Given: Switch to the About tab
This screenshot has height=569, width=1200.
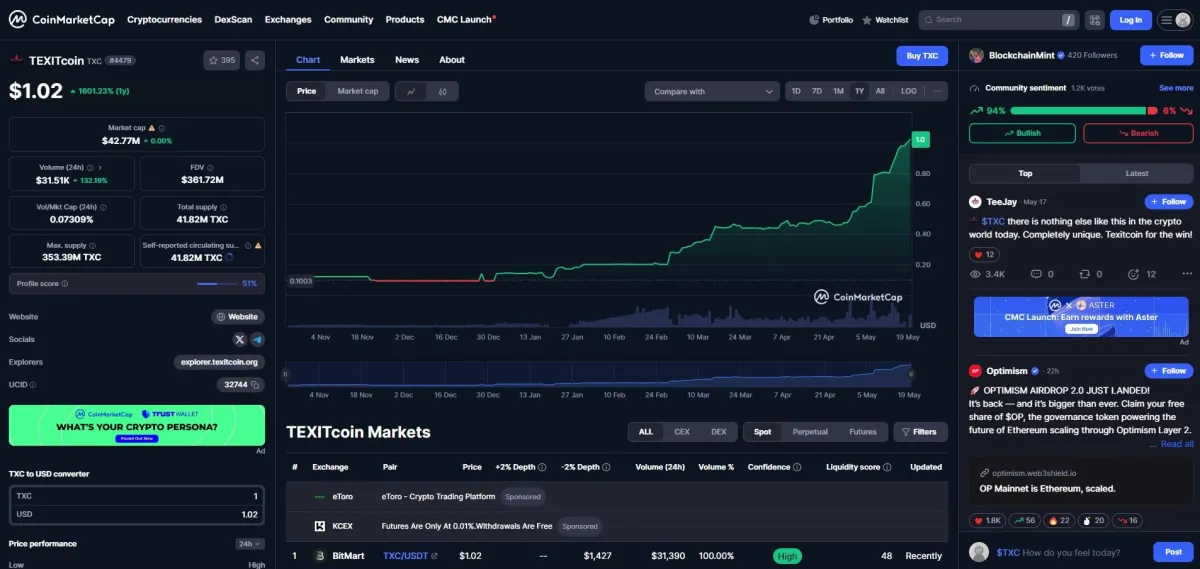Looking at the screenshot, I should (x=452, y=60).
